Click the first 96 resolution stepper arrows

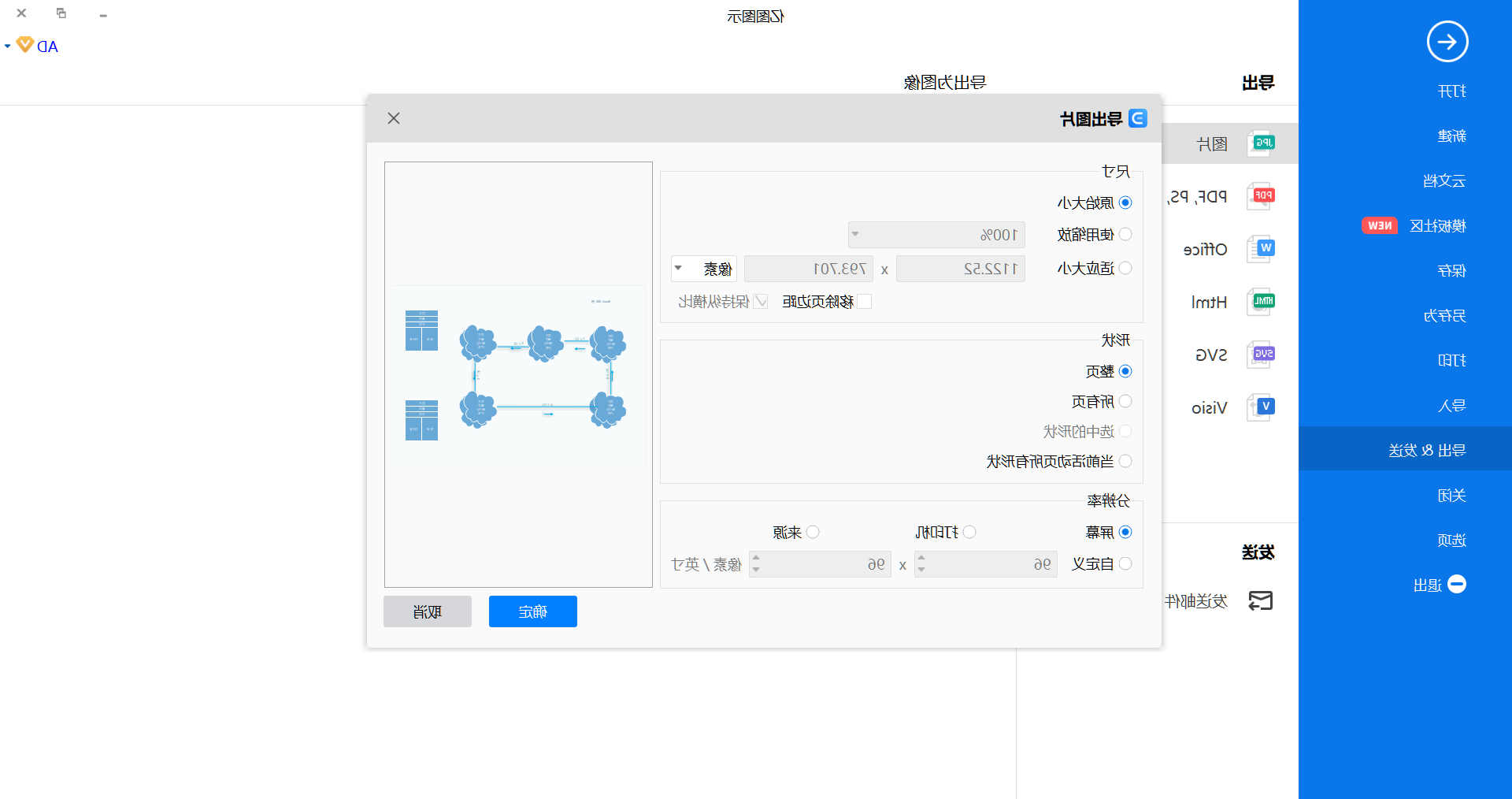[921, 564]
